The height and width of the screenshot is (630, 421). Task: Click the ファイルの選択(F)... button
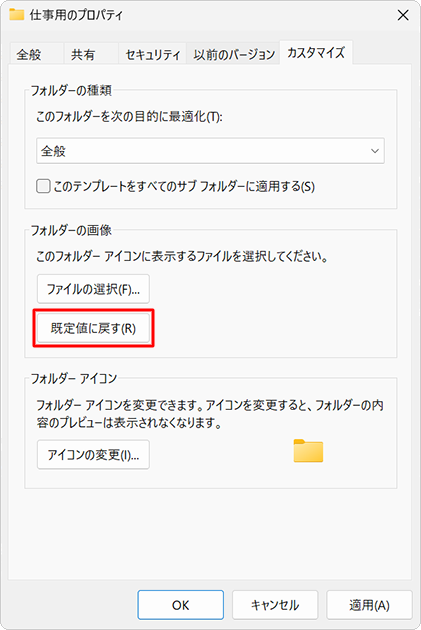click(93, 288)
